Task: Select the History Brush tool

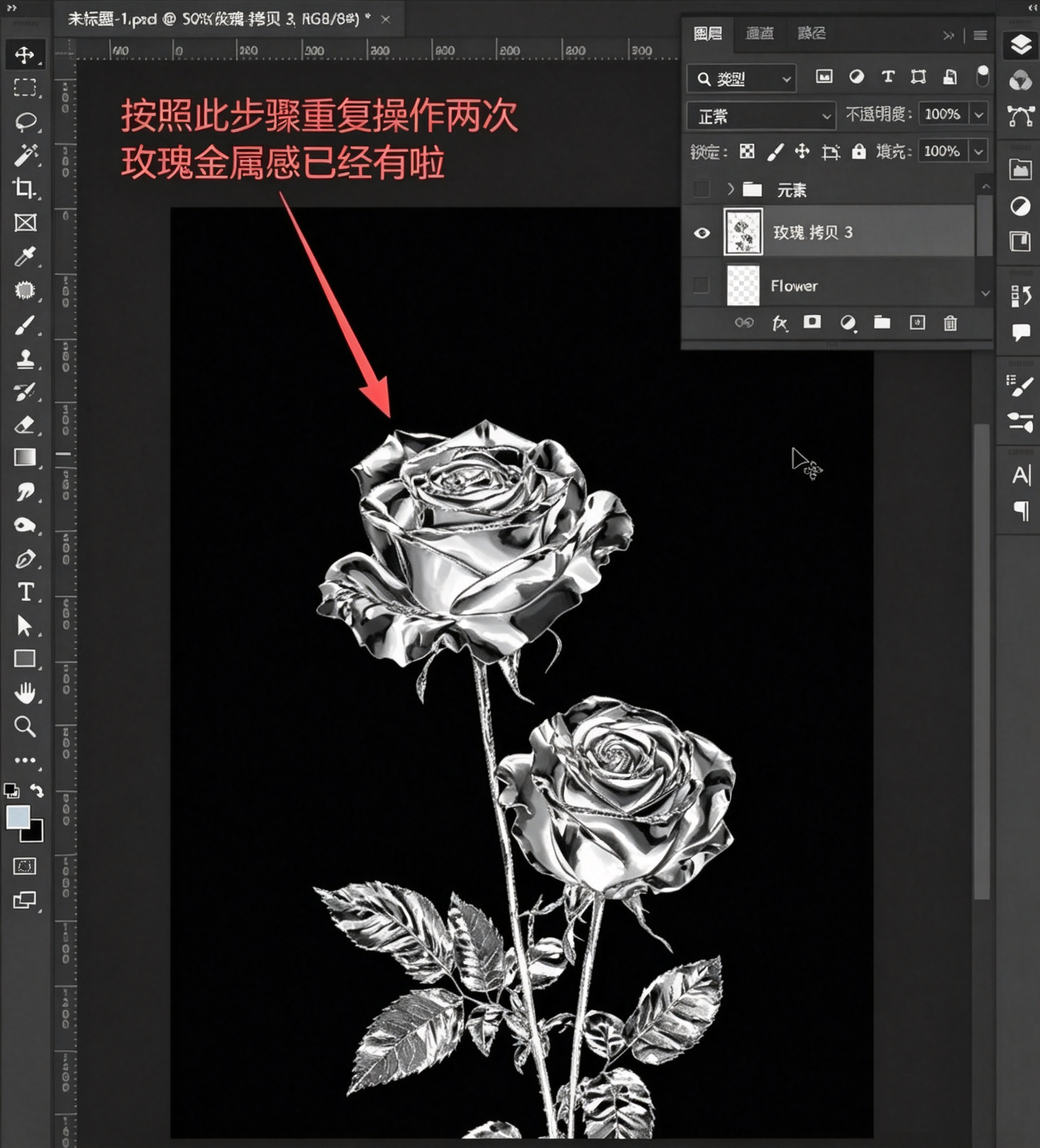Action: coord(25,392)
